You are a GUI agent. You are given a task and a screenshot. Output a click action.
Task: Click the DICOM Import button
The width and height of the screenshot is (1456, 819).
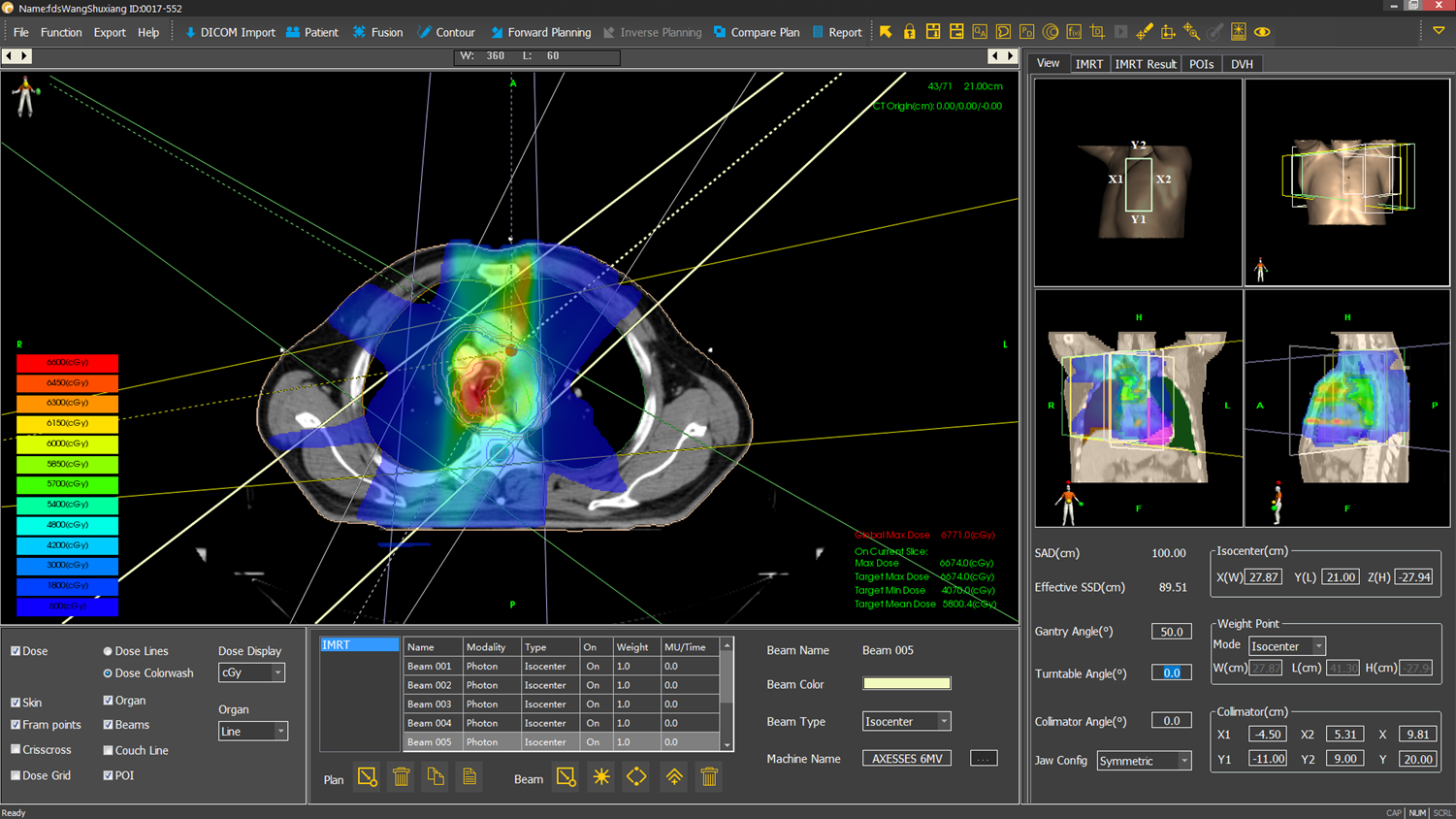[x=230, y=32]
